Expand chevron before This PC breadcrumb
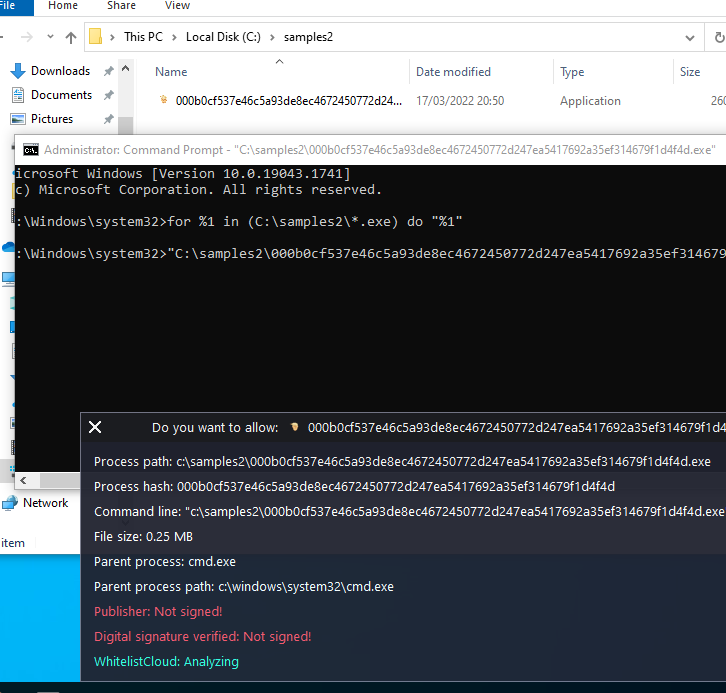Image resolution: width=726 pixels, height=693 pixels. tap(112, 37)
